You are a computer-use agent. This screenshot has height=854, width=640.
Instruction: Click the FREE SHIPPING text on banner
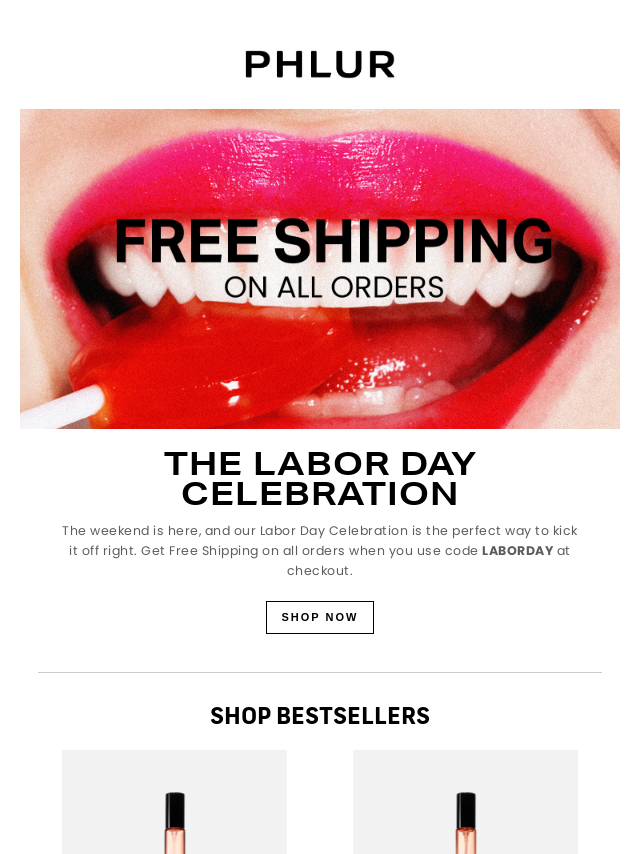coord(333,241)
